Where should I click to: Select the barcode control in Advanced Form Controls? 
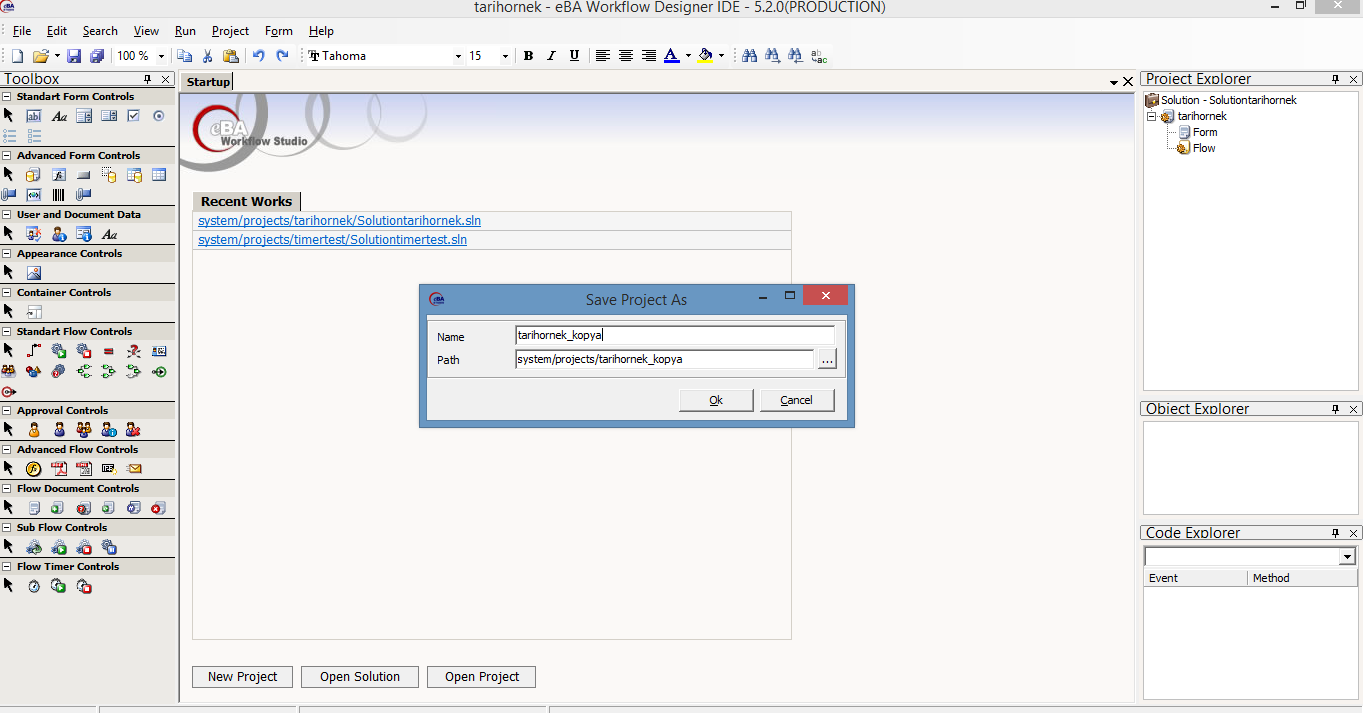(59, 195)
